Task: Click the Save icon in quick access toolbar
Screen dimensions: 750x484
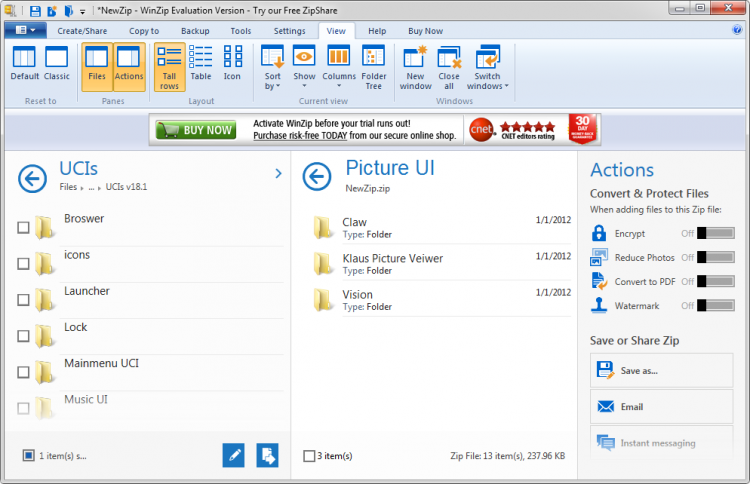Action: tap(35, 10)
